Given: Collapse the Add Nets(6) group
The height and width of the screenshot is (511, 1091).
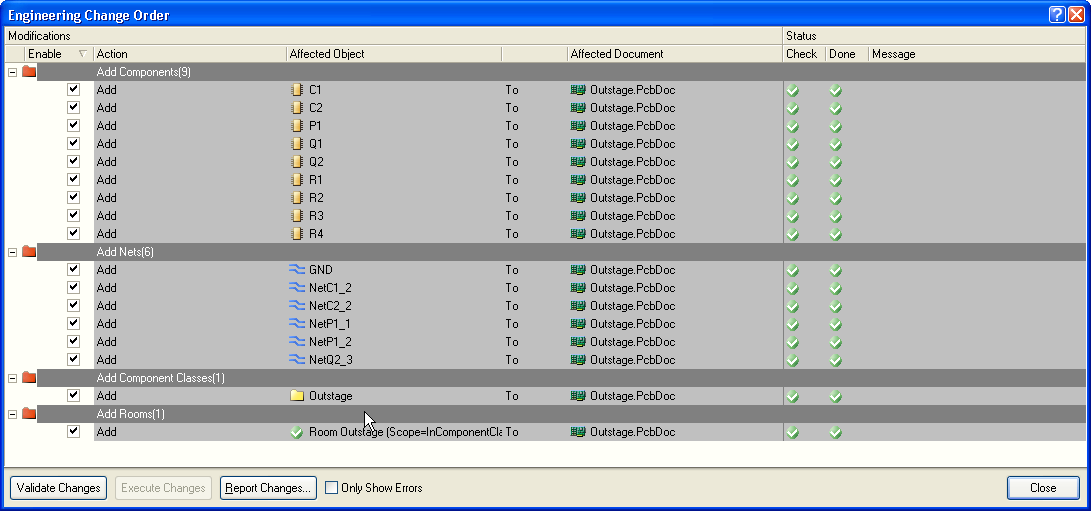Looking at the screenshot, I should click(12, 252).
